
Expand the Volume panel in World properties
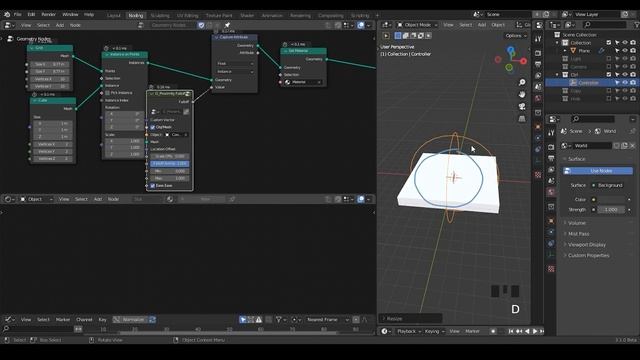pos(577,223)
